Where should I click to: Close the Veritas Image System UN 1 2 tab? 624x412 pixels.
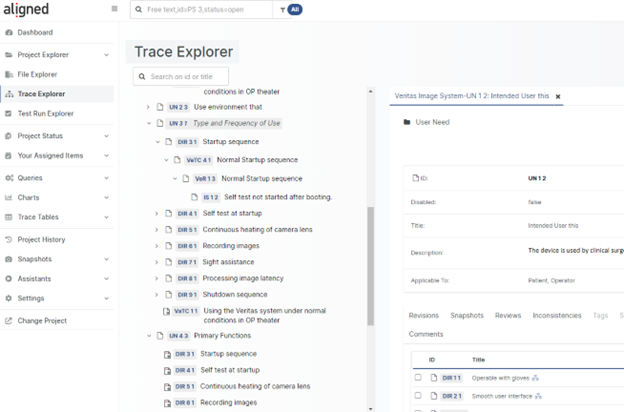(558, 97)
